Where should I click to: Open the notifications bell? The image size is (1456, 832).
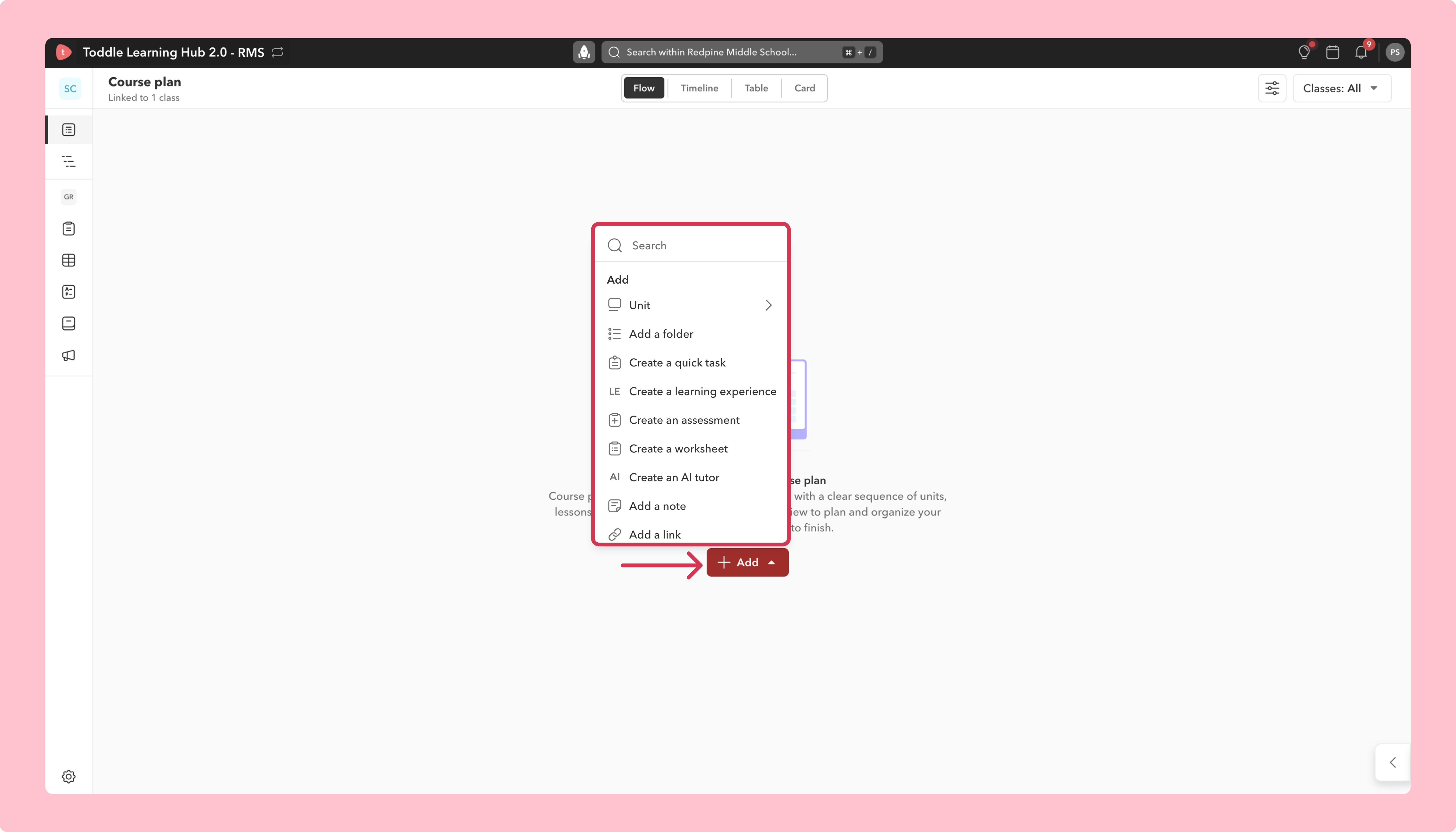coord(1361,53)
